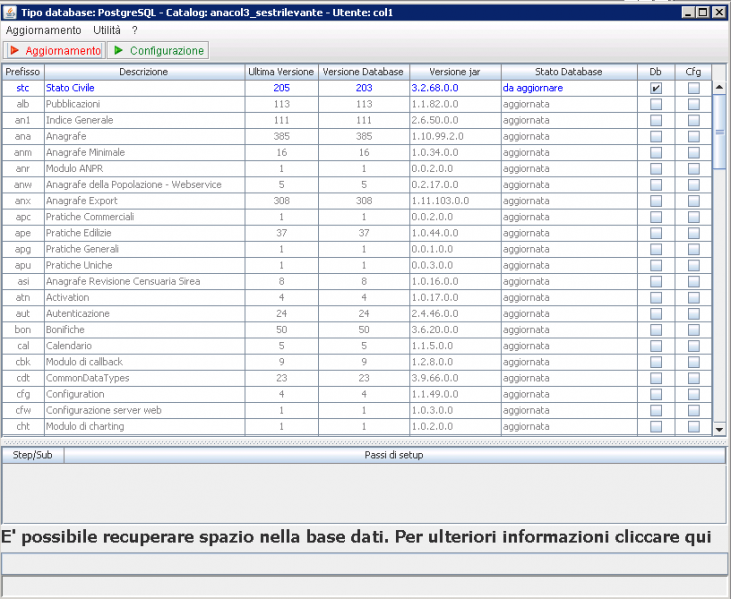Viewport: 731px width, 599px height.
Task: Click the recover database space info link
Action: (356, 536)
